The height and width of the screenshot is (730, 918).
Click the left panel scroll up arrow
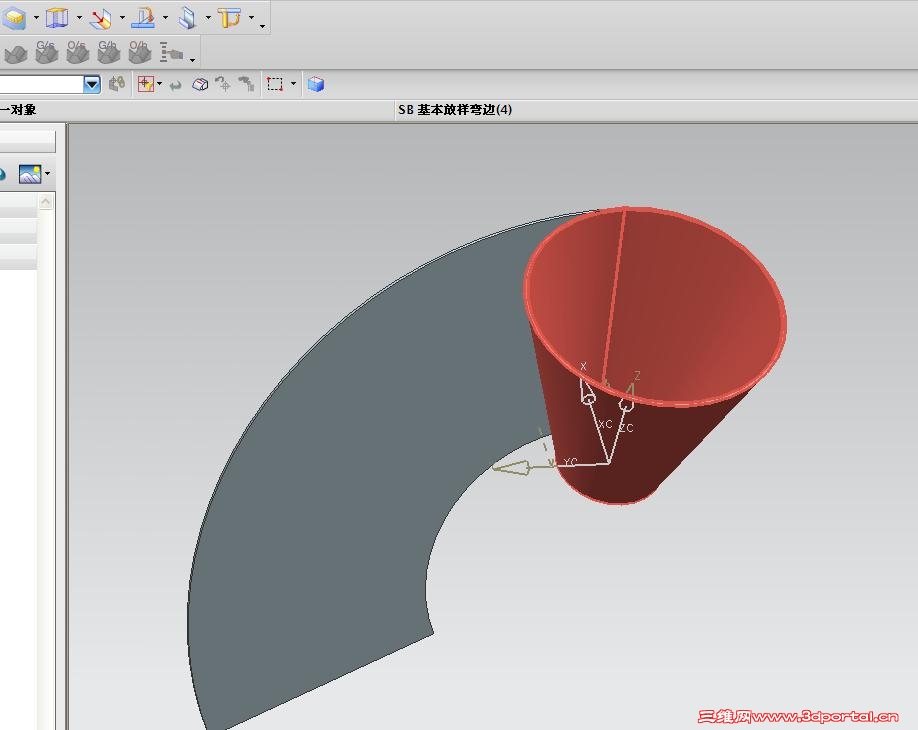point(46,202)
